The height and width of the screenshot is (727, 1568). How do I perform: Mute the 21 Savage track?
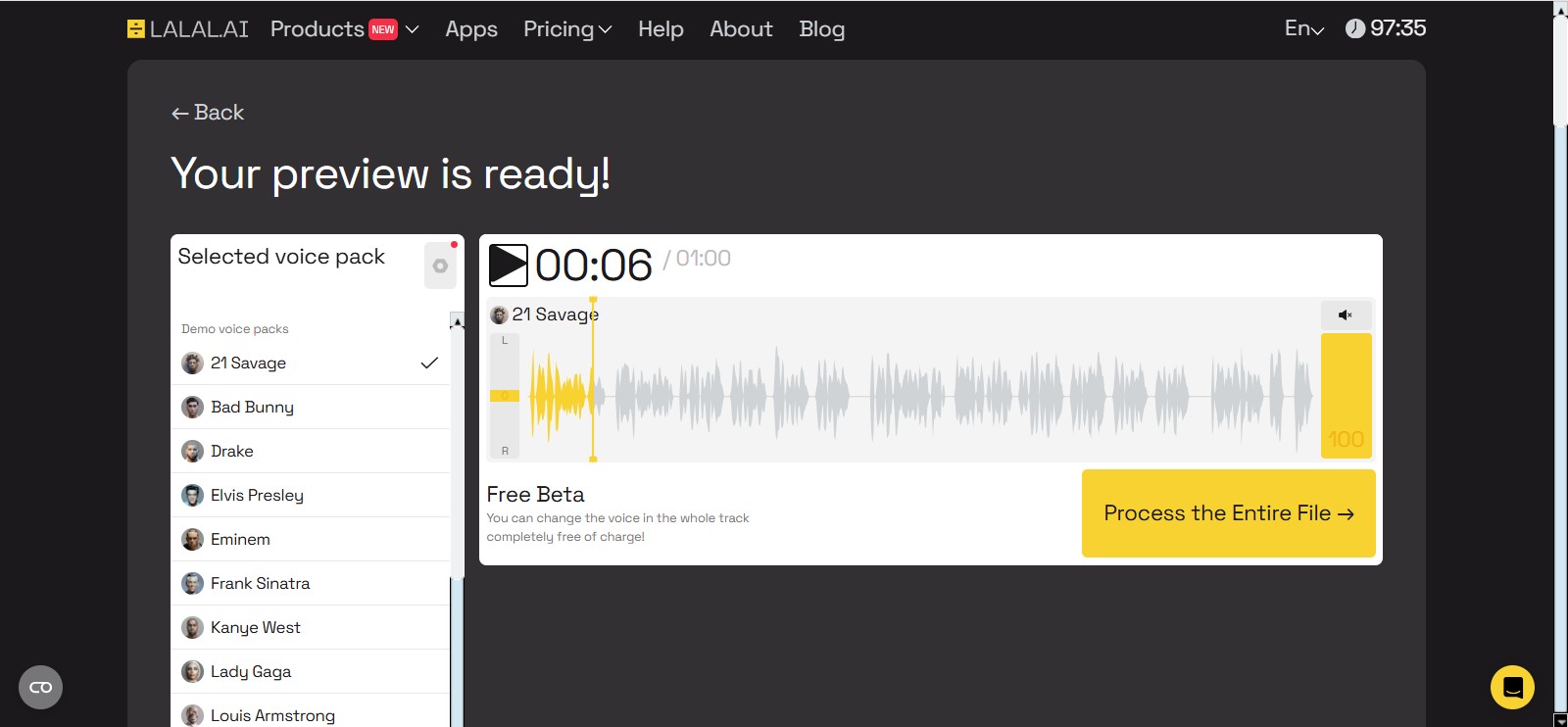(1346, 315)
